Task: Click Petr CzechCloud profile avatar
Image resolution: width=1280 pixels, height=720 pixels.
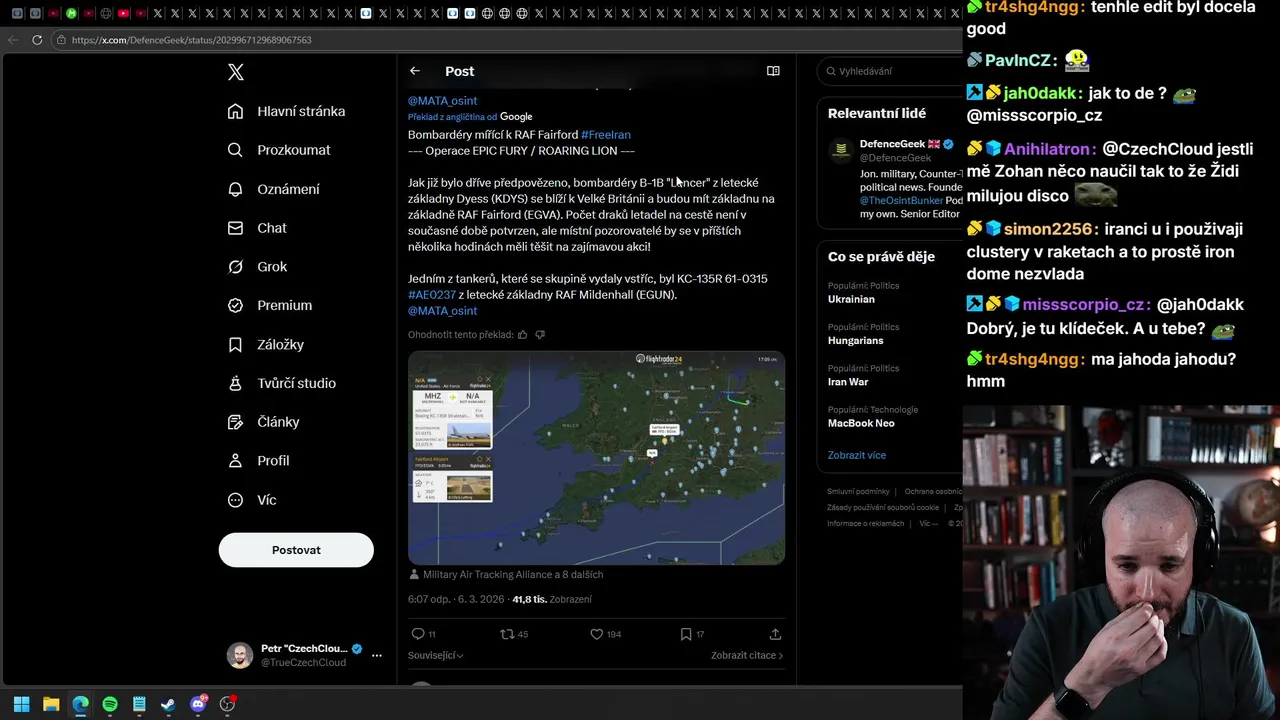Action: [240, 655]
